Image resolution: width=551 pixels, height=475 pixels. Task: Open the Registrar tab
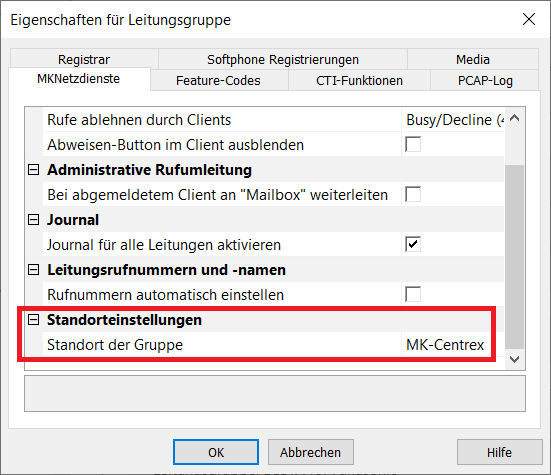point(84,59)
